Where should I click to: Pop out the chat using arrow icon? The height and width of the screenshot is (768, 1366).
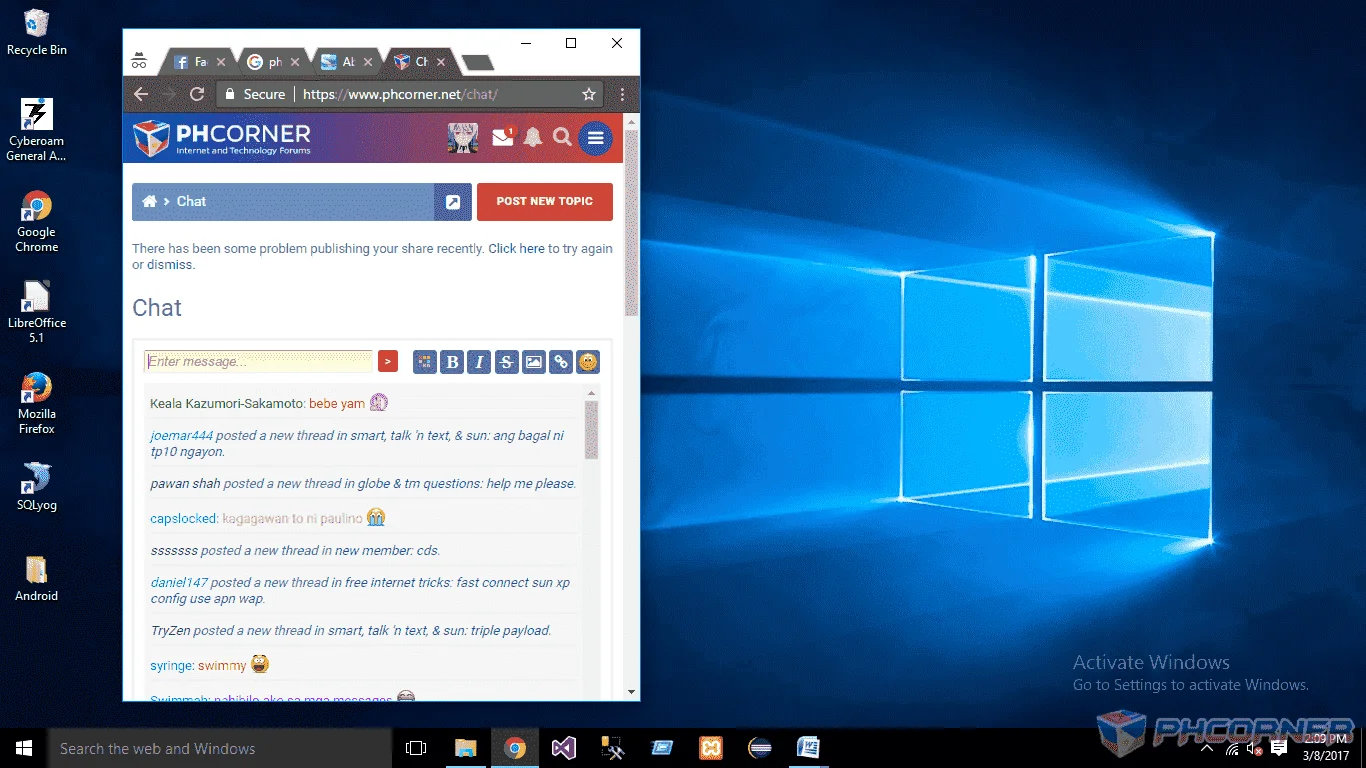click(x=453, y=202)
